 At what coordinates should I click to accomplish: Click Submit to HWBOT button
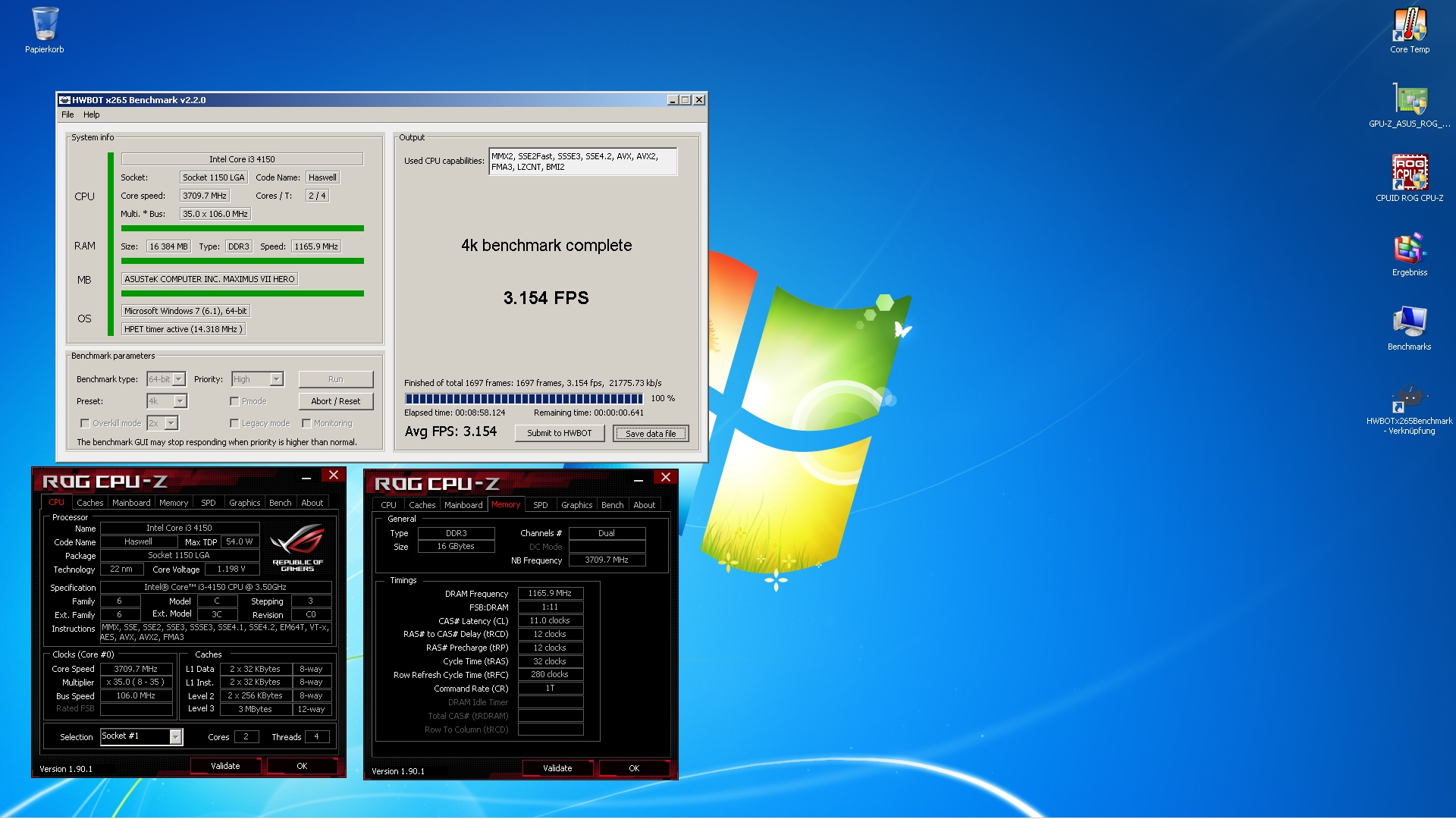pos(560,433)
